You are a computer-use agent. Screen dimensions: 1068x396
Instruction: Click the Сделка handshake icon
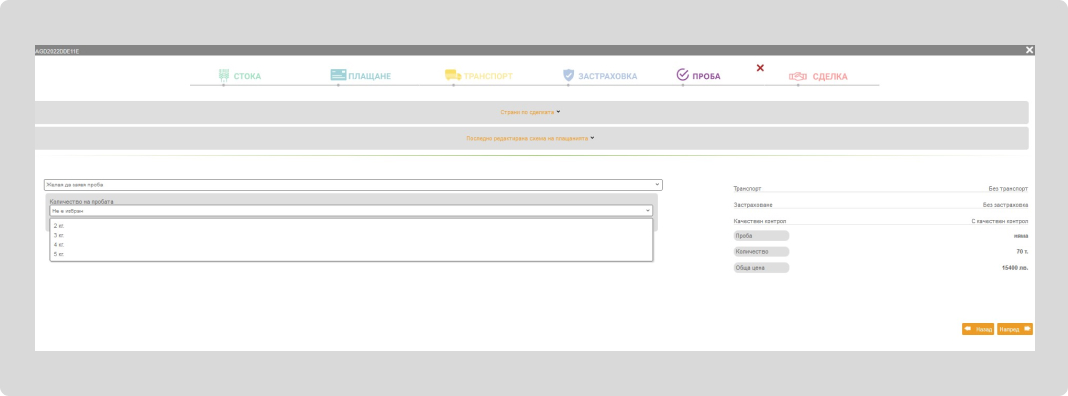click(798, 76)
